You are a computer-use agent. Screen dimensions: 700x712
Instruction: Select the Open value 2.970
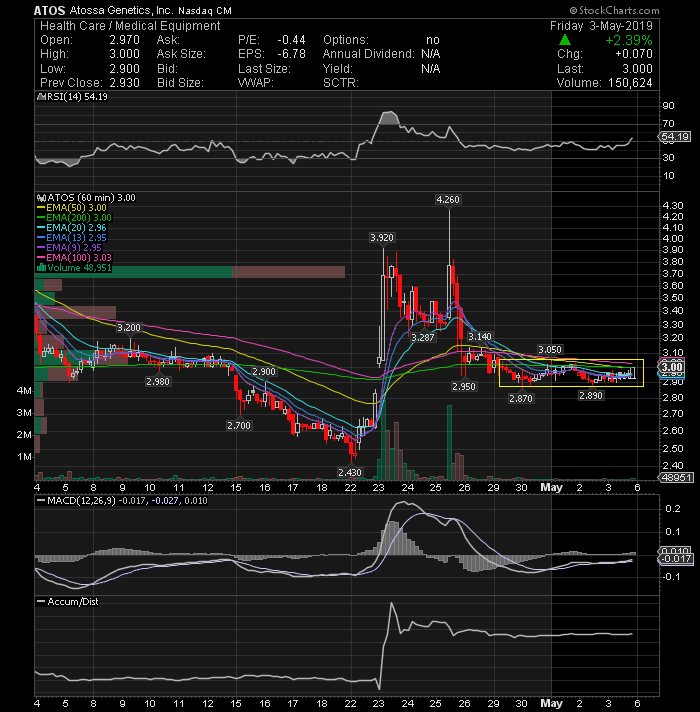coord(124,40)
